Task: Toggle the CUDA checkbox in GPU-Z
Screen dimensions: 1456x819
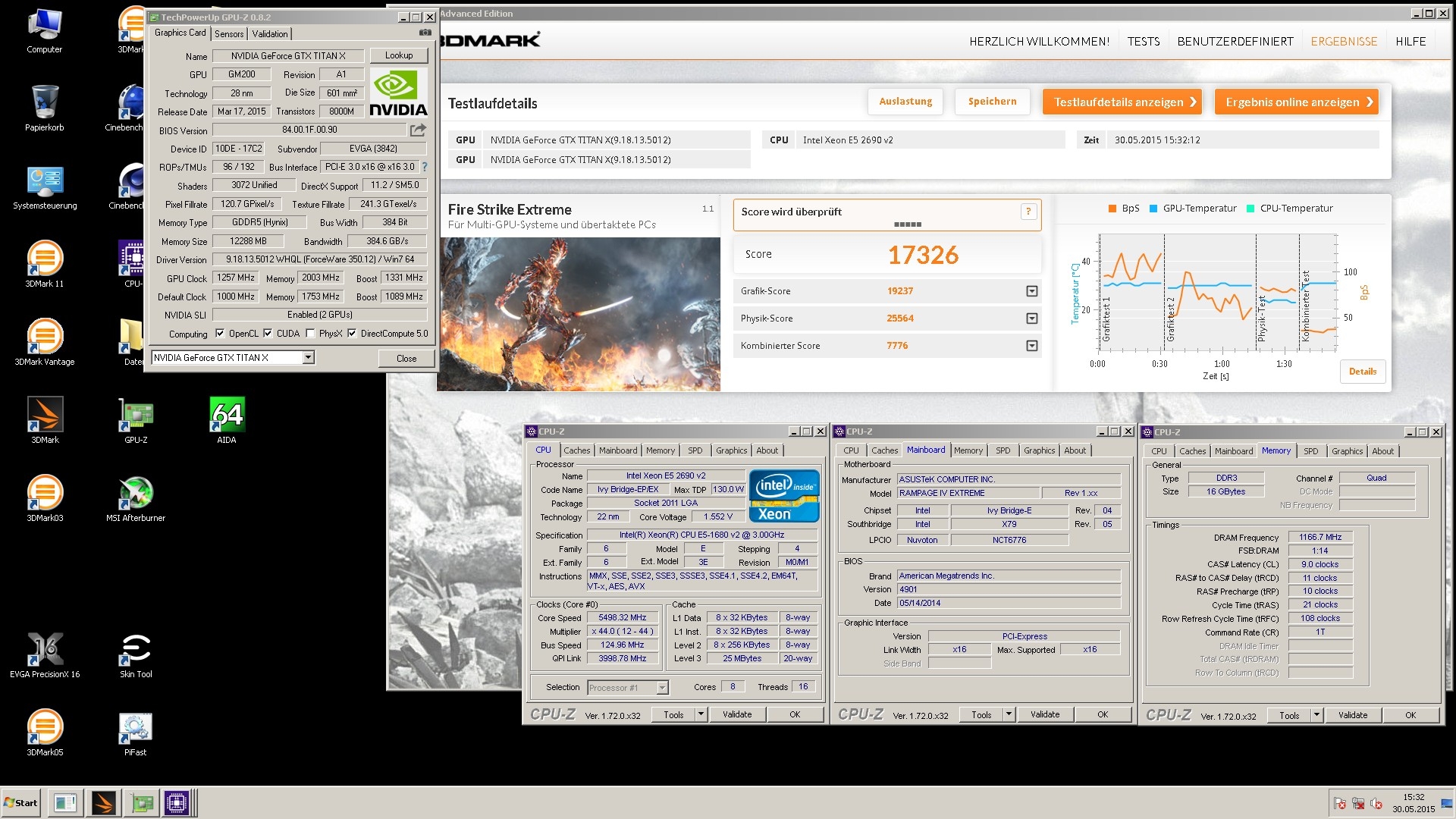Action: coord(268,333)
